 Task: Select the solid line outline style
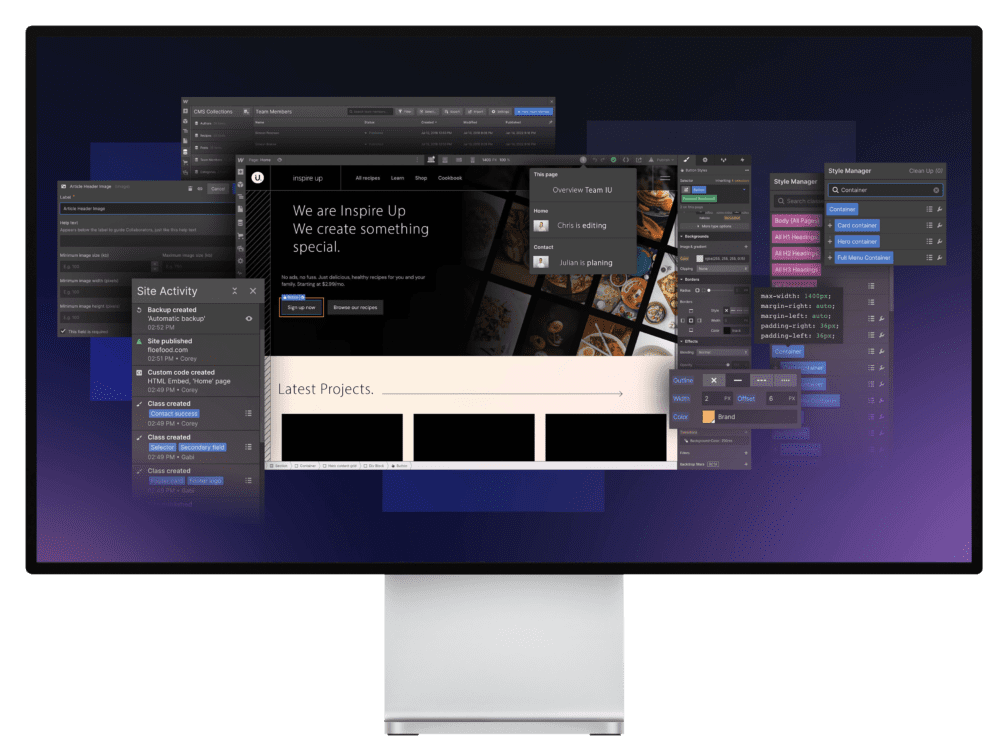coord(738,380)
